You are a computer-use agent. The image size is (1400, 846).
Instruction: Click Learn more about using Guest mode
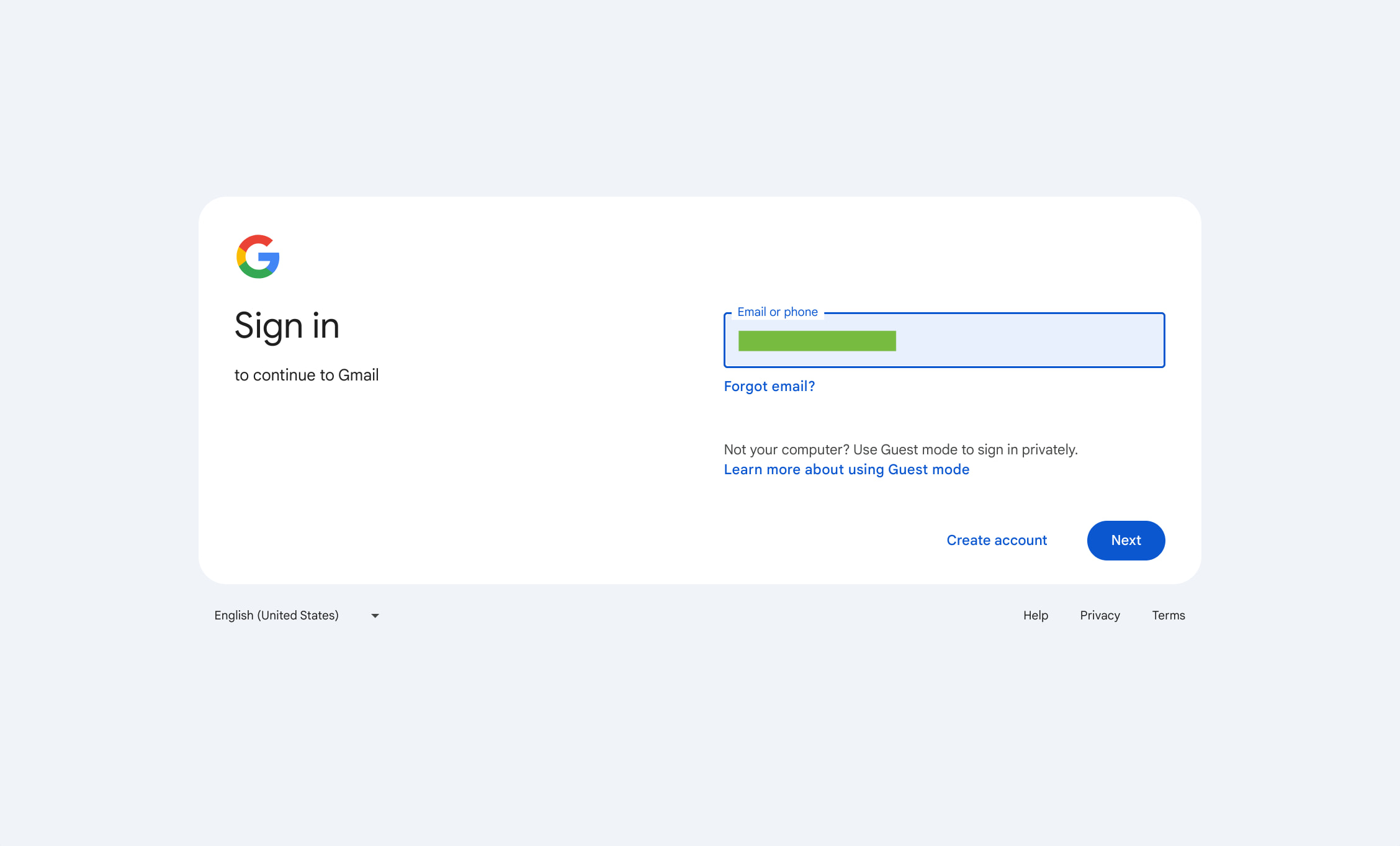(846, 469)
